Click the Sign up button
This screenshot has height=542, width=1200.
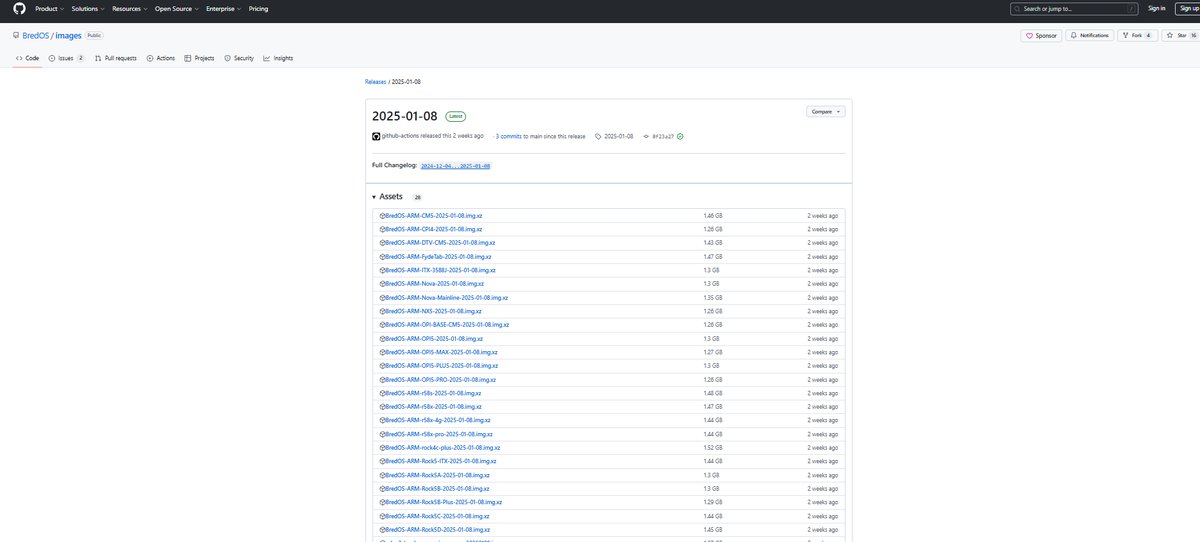pos(1188,8)
